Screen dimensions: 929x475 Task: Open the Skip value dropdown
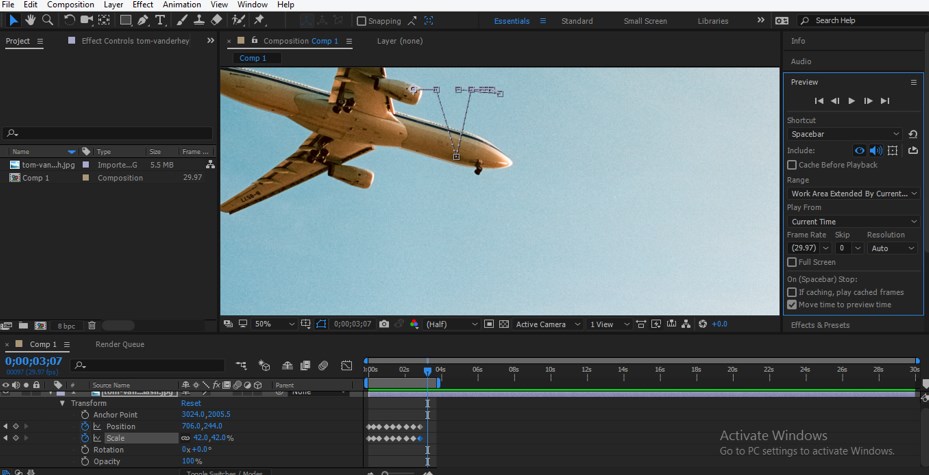(x=848, y=248)
